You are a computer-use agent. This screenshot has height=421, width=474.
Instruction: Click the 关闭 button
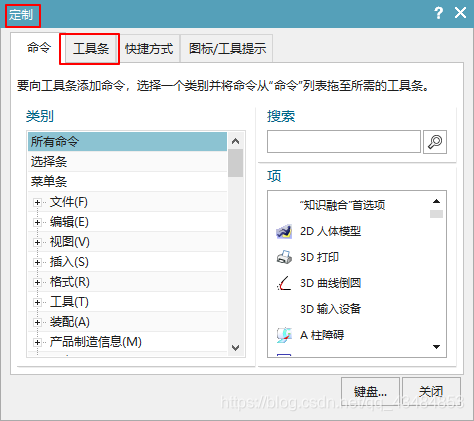click(x=431, y=391)
